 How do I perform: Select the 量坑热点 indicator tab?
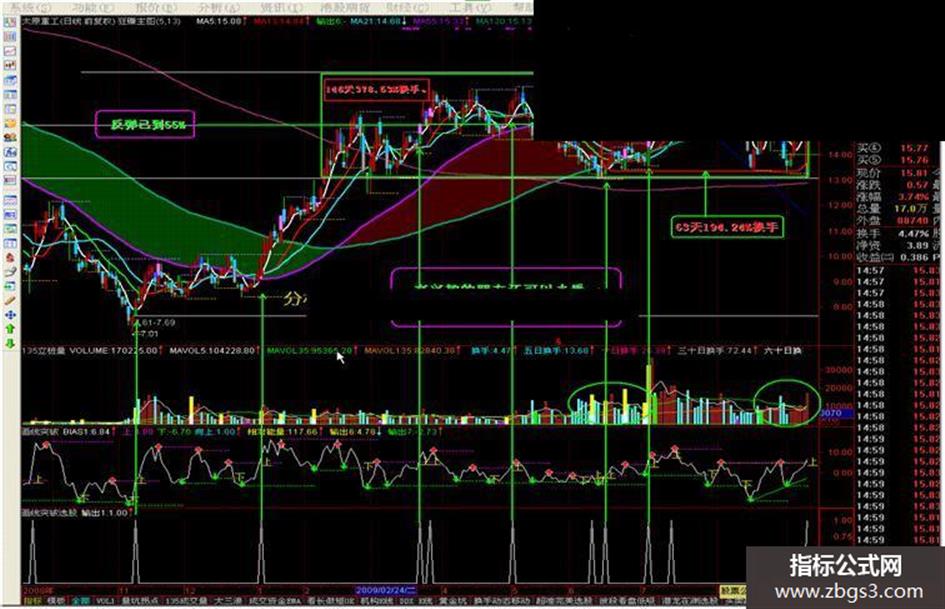coord(140,601)
